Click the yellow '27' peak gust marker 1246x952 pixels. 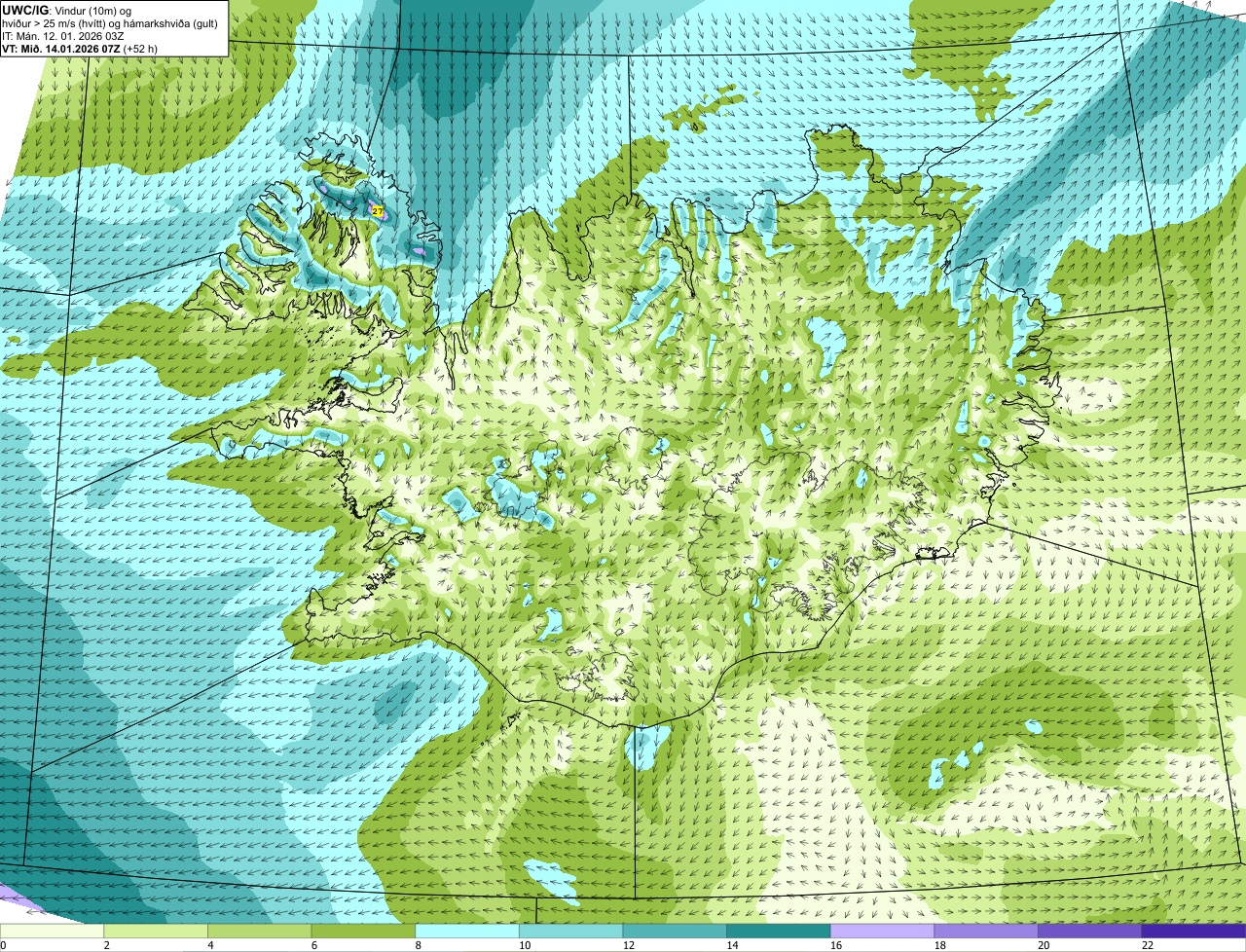coord(378,210)
